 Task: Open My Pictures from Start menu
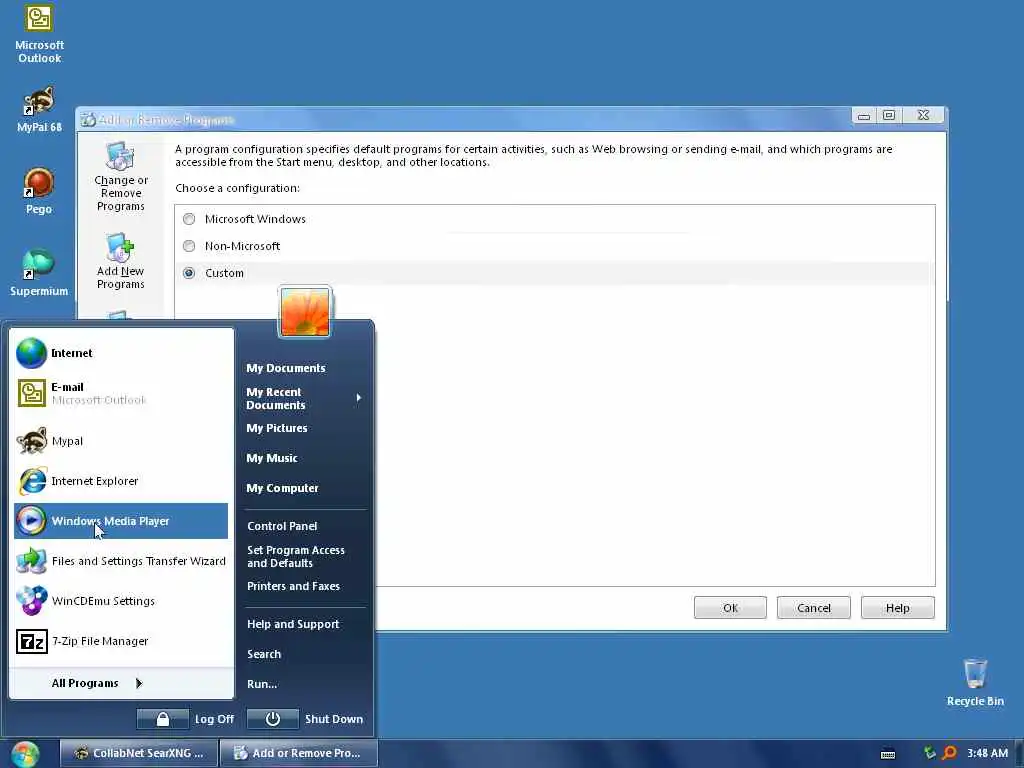277,428
